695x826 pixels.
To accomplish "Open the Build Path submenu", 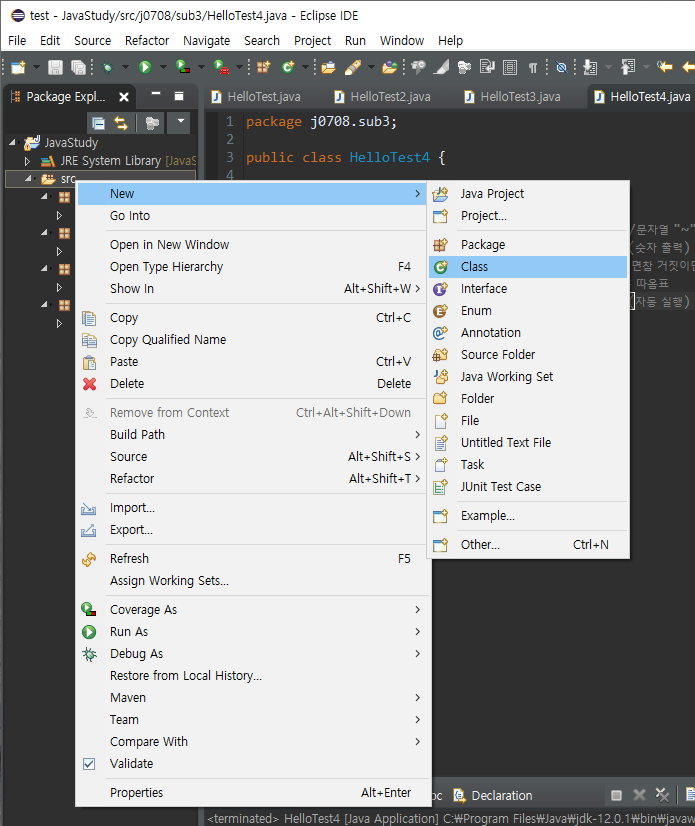I will pyautogui.click(x=252, y=435).
